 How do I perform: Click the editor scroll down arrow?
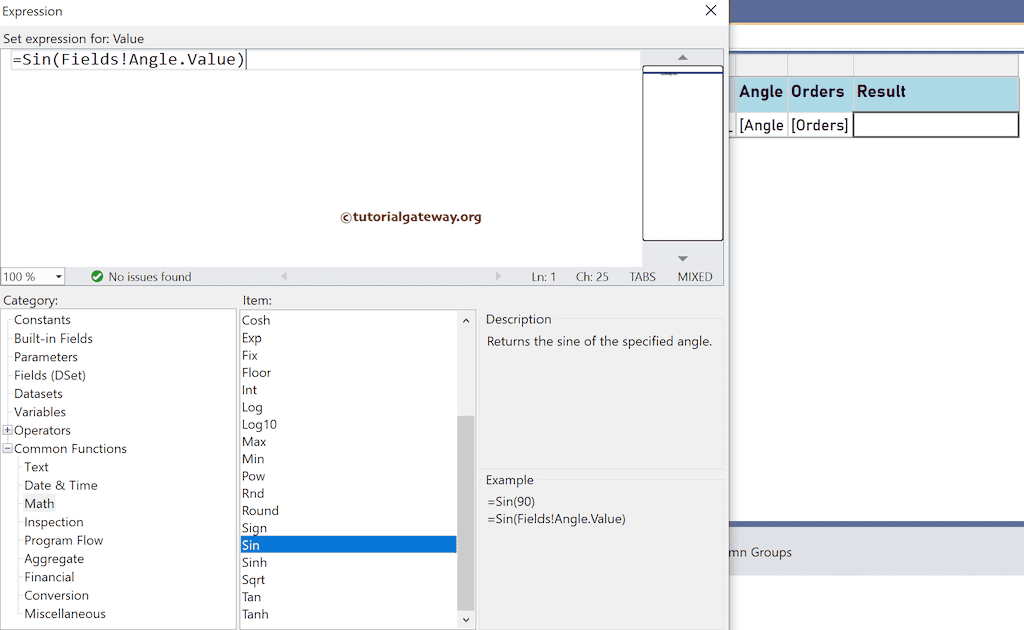click(682, 259)
